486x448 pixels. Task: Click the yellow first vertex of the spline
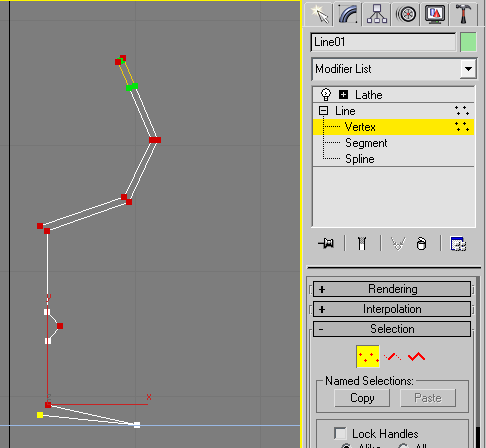[x=40, y=415]
